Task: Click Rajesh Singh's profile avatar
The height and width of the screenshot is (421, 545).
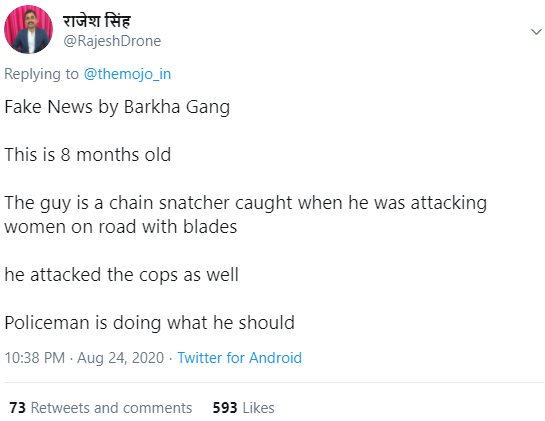Action: click(x=29, y=29)
